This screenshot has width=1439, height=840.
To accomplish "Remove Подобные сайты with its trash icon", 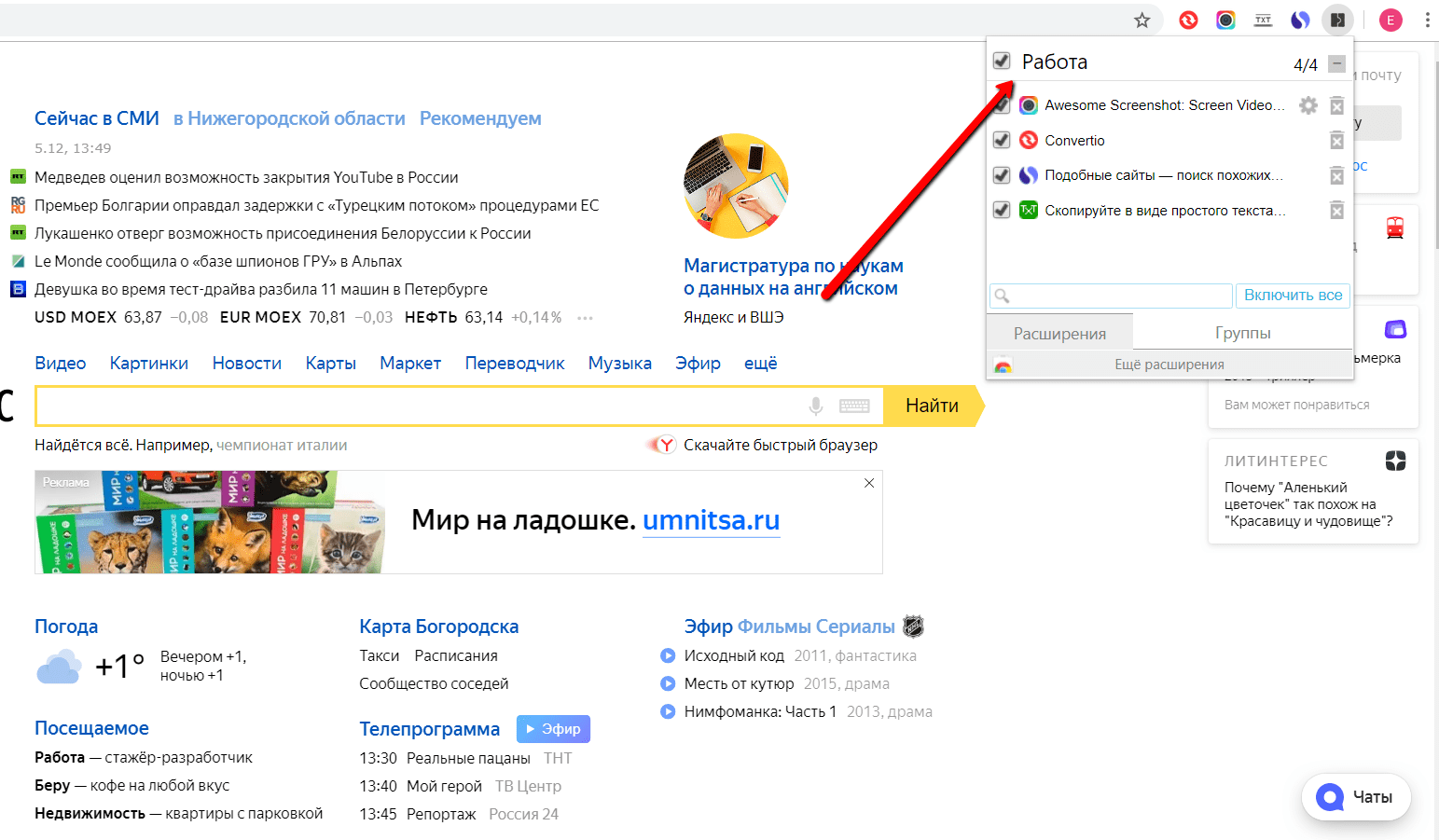I will tap(1336, 175).
